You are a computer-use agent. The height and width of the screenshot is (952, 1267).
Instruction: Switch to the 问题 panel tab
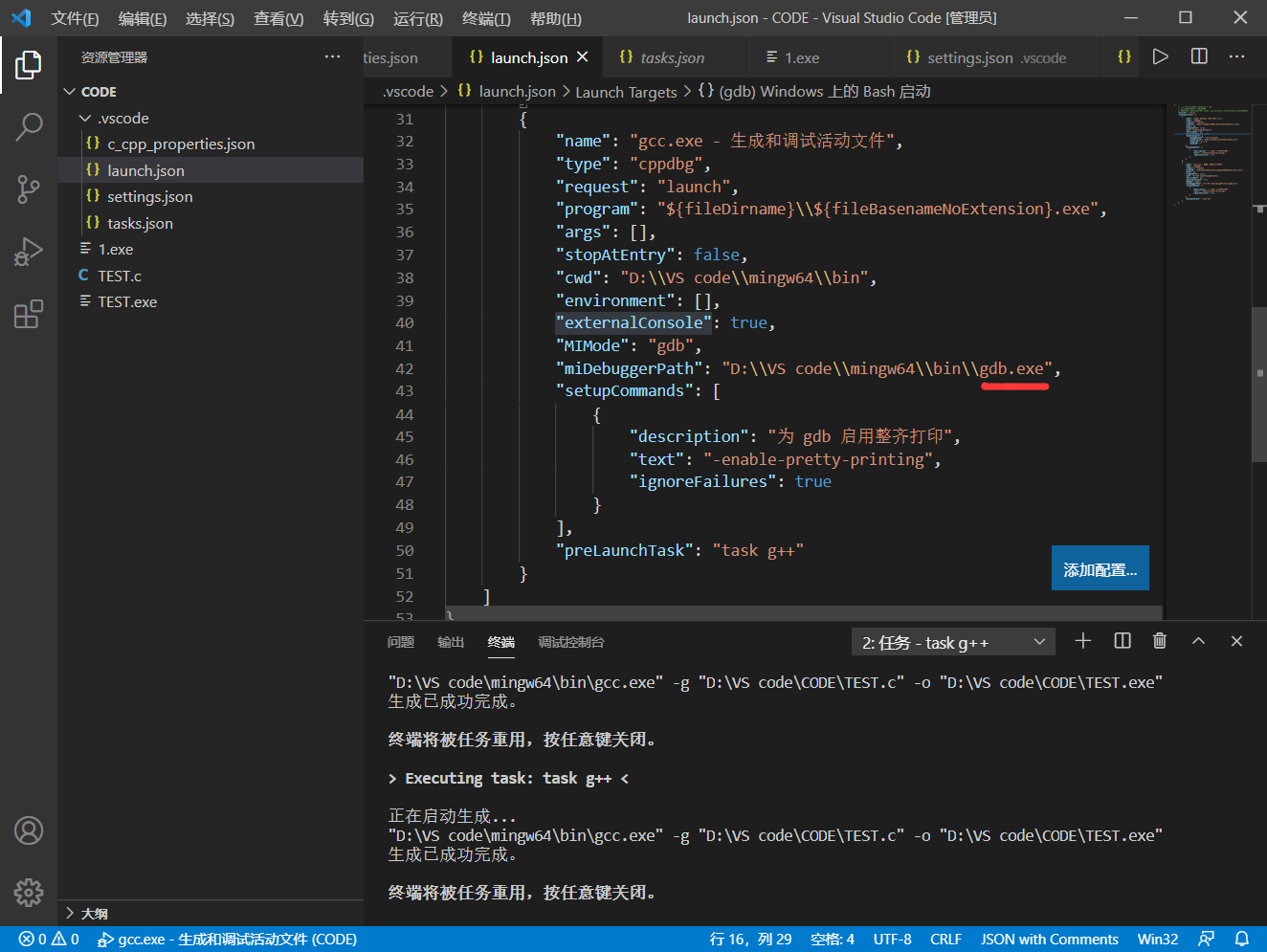(401, 642)
